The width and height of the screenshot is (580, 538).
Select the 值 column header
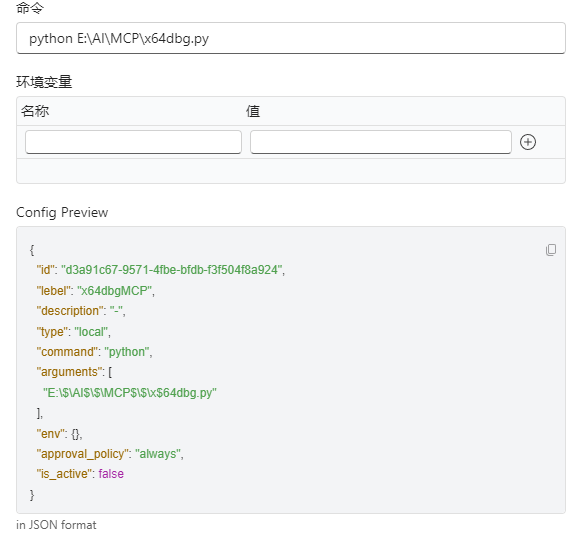pyautogui.click(x=253, y=111)
